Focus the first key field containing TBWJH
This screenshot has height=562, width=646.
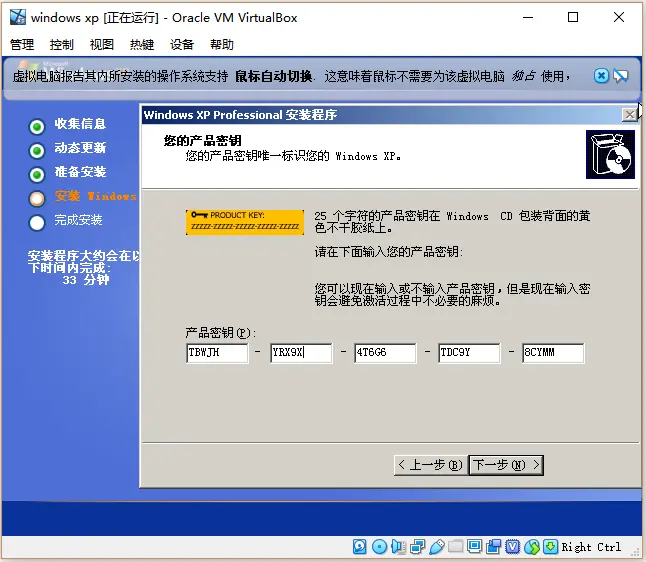pyautogui.click(x=217, y=353)
